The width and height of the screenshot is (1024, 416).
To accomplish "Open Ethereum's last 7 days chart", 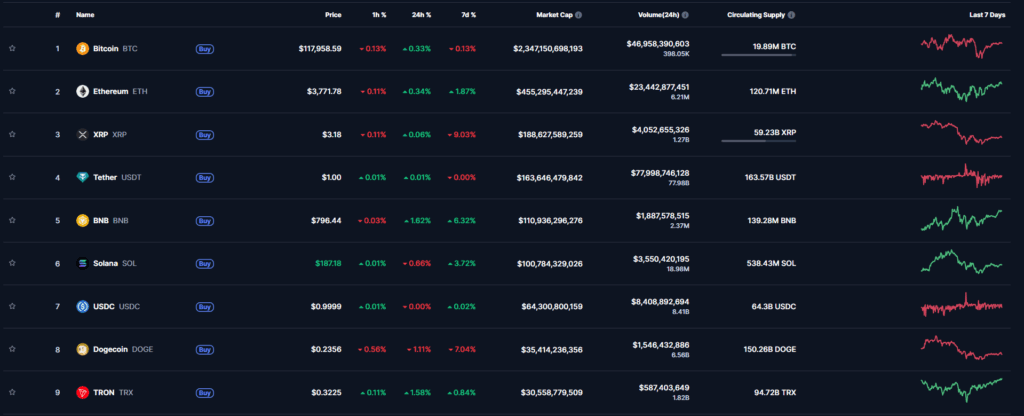I will [x=961, y=89].
